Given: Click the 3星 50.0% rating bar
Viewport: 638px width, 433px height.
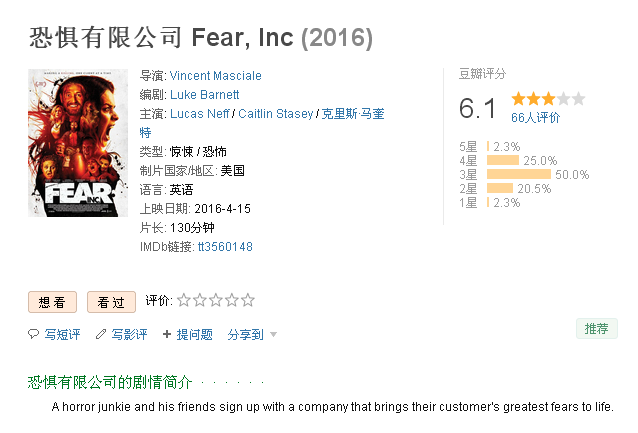Looking at the screenshot, I should 519,174.
